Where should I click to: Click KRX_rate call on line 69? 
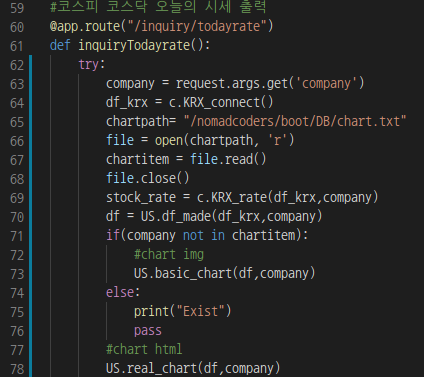pyautogui.click(x=239, y=197)
